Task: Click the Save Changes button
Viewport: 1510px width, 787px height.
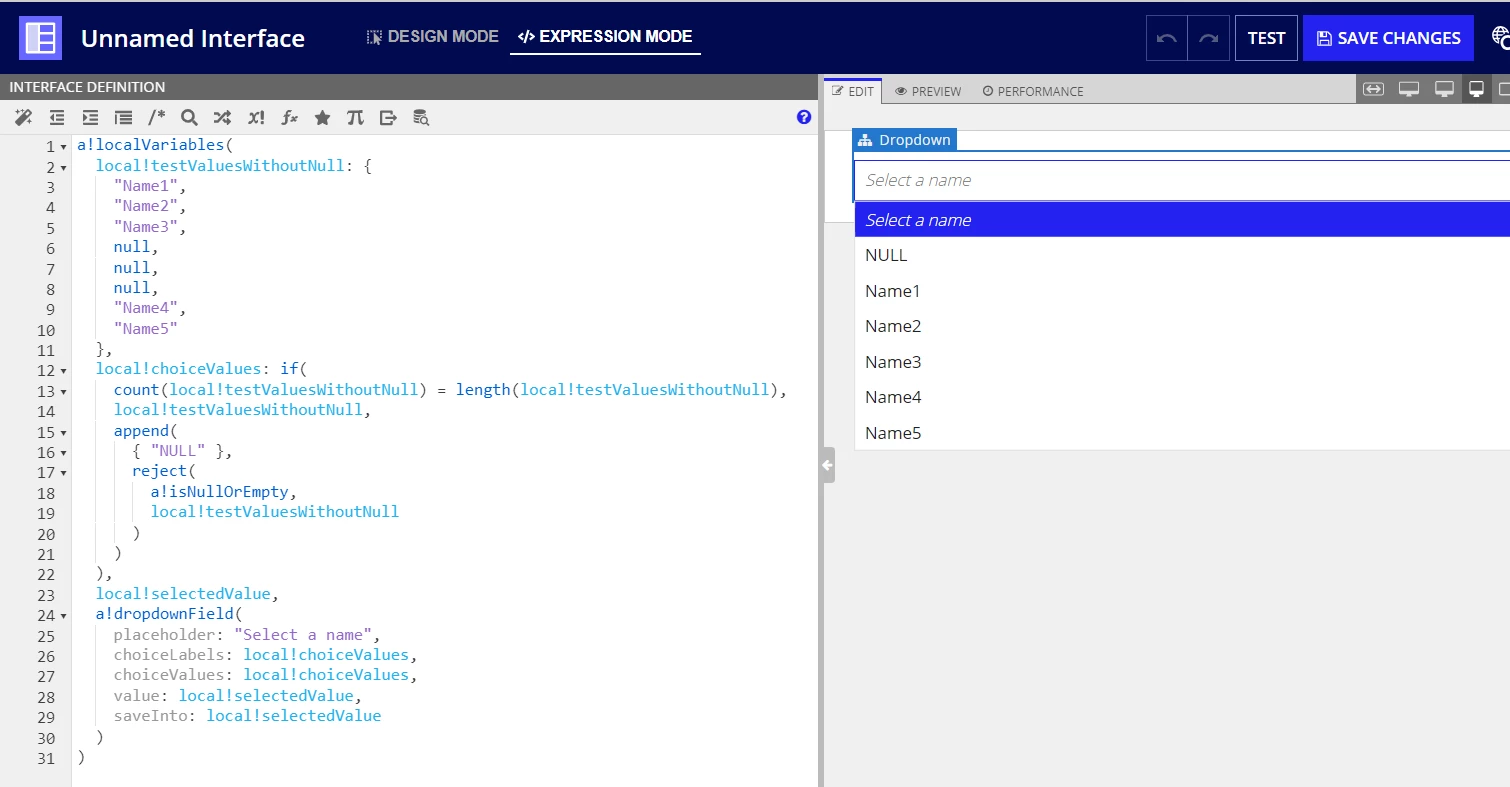Action: click(1388, 38)
